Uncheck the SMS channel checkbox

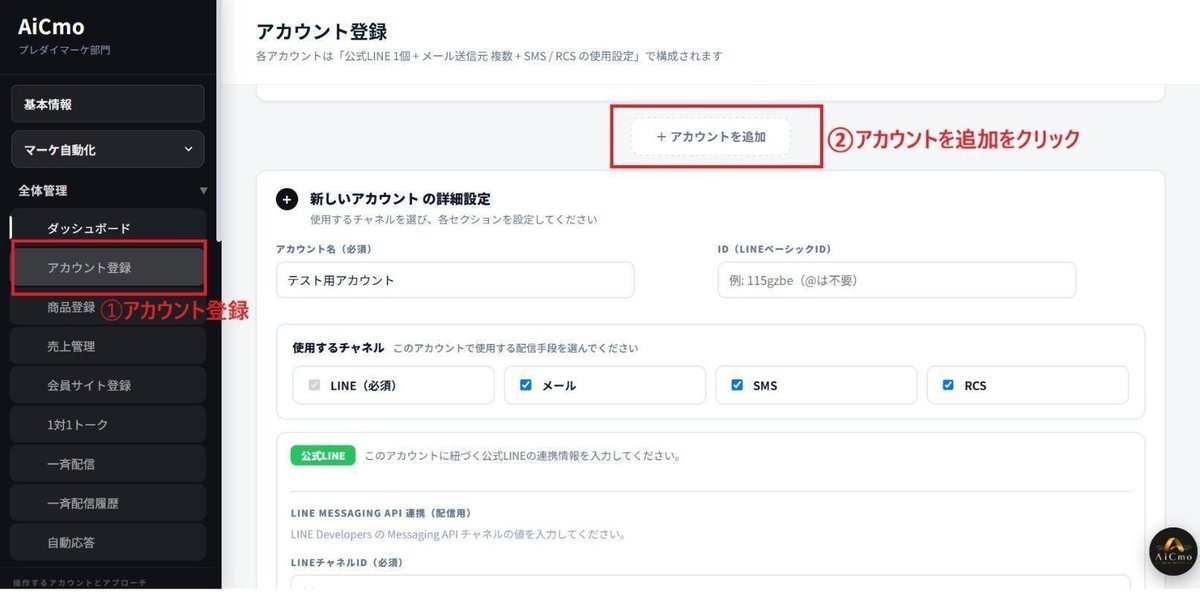737,385
